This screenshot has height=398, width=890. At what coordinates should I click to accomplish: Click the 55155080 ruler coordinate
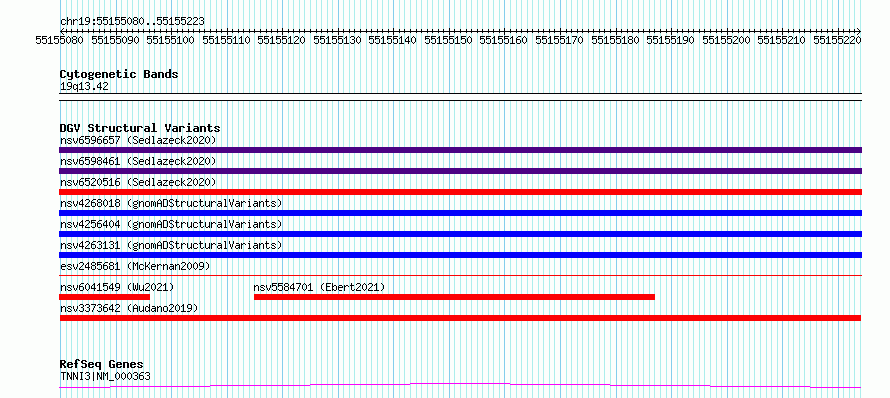tap(60, 40)
